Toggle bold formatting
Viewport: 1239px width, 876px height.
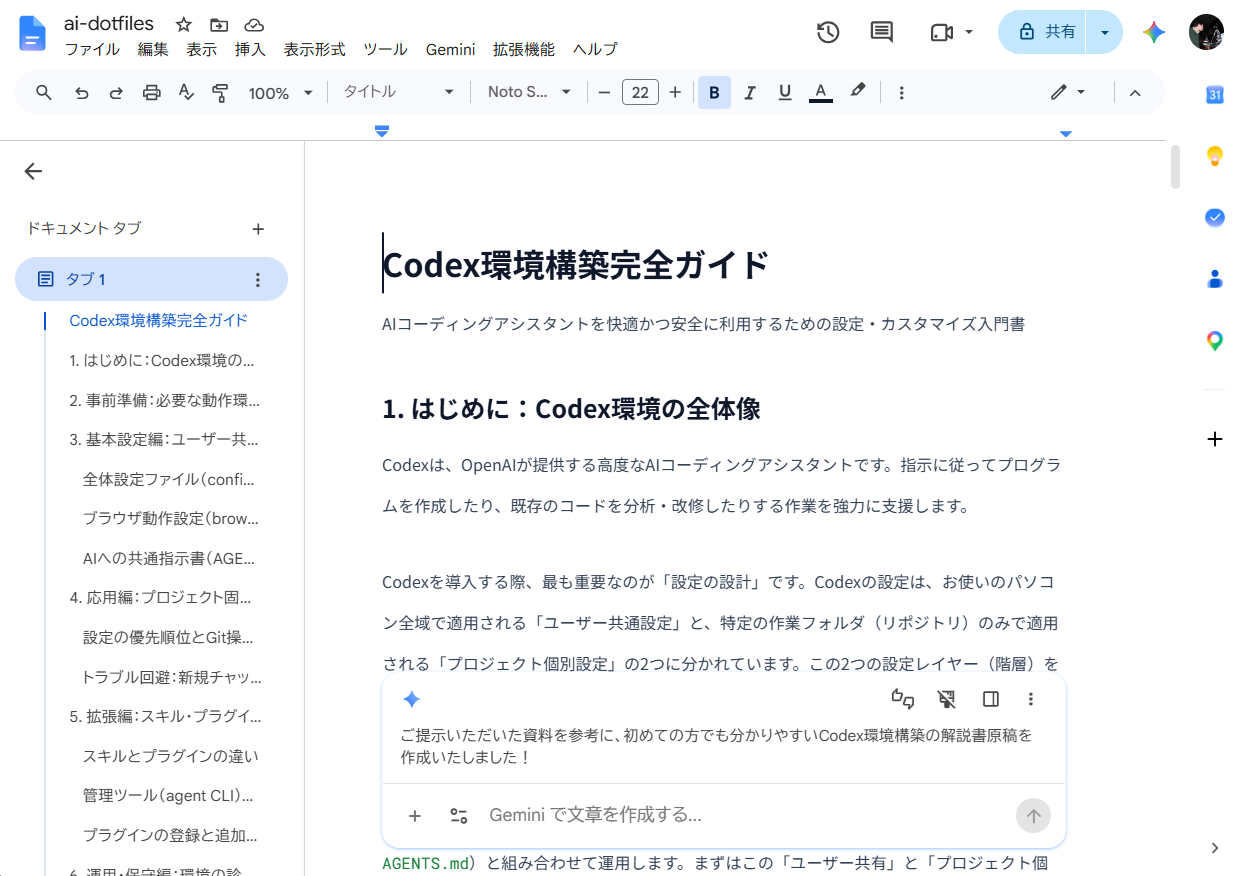point(714,92)
